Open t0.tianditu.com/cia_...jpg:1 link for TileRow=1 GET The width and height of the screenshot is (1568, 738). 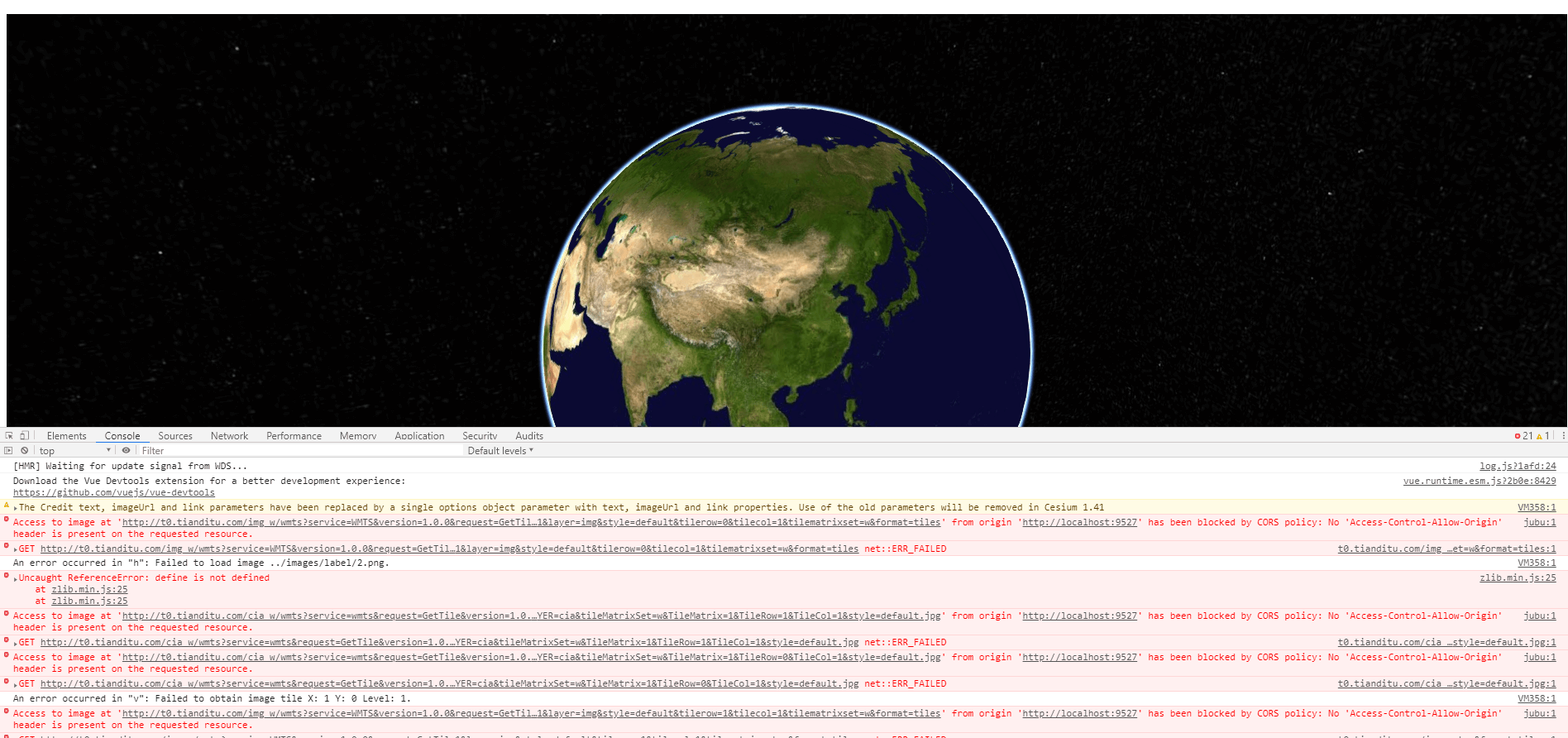coord(1447,643)
